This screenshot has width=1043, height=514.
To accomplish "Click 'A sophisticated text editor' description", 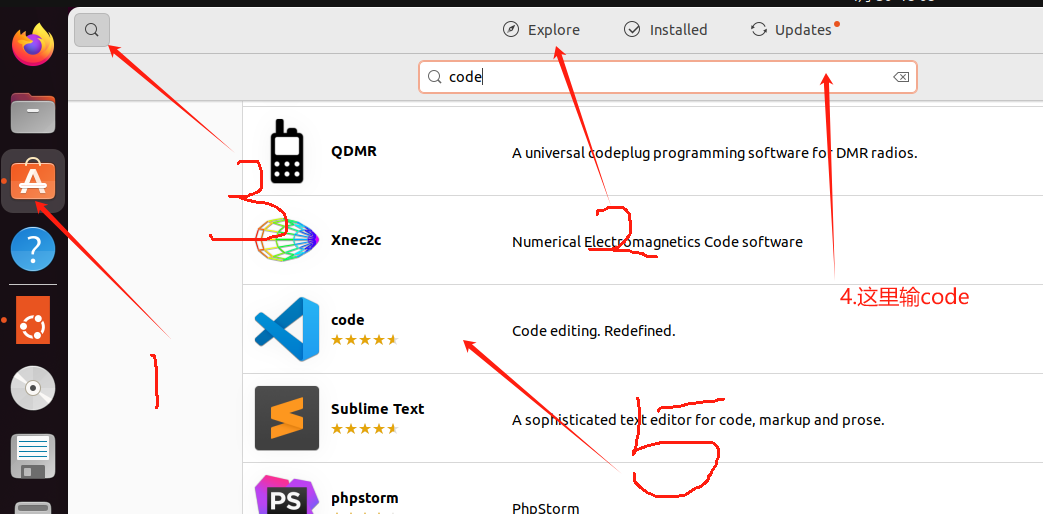I will (698, 420).
